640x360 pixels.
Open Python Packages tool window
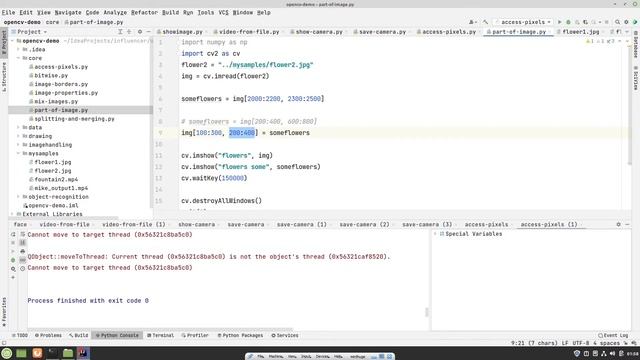(x=240, y=335)
